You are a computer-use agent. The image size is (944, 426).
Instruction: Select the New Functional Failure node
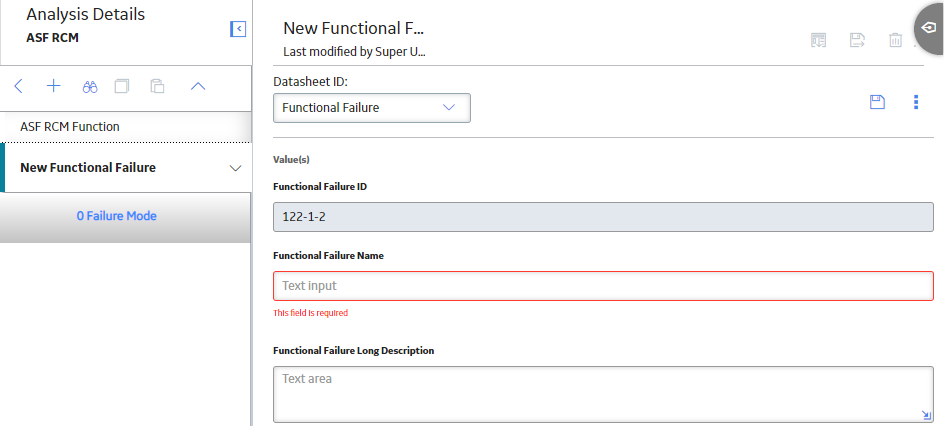click(x=88, y=168)
